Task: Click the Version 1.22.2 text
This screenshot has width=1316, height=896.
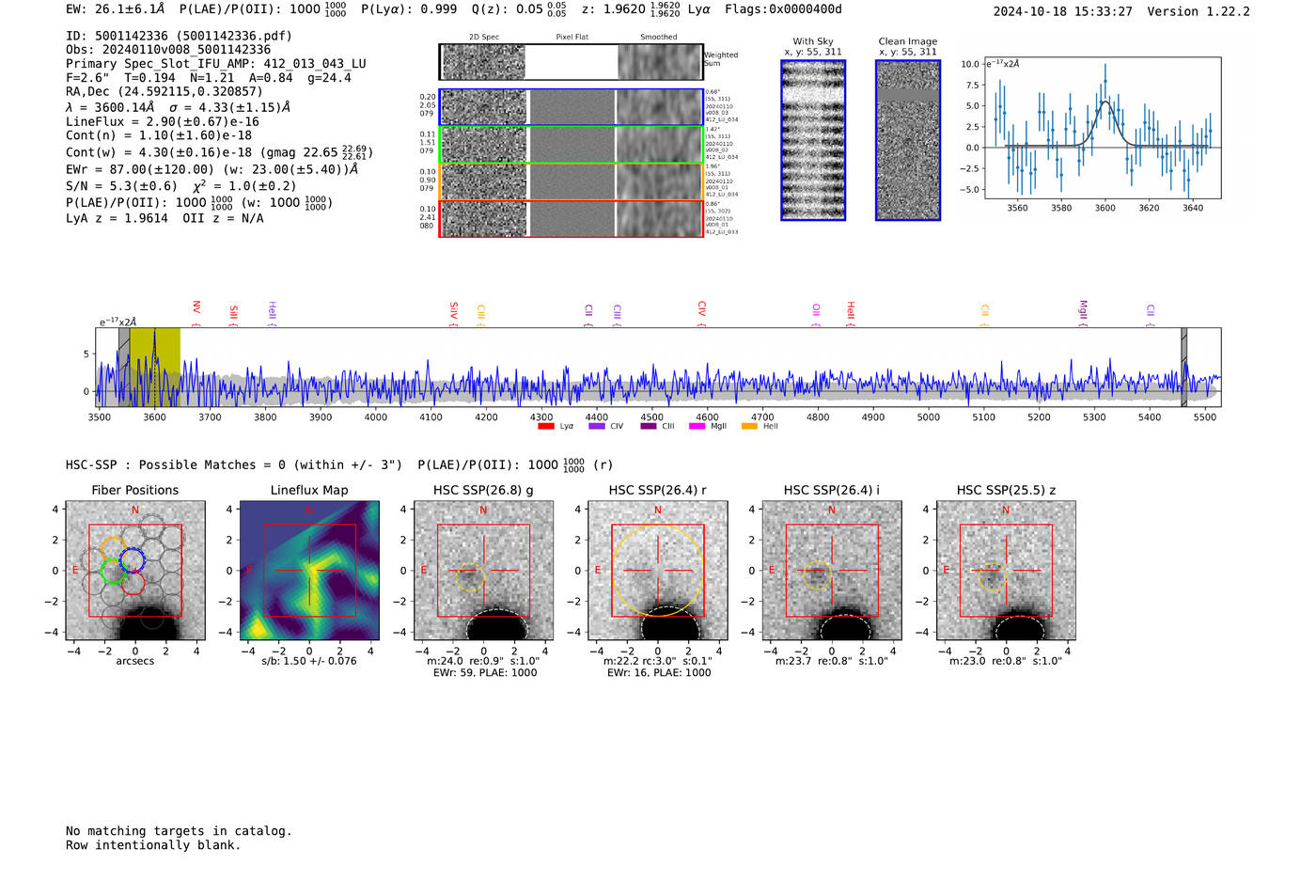Action: pyautogui.click(x=1198, y=11)
